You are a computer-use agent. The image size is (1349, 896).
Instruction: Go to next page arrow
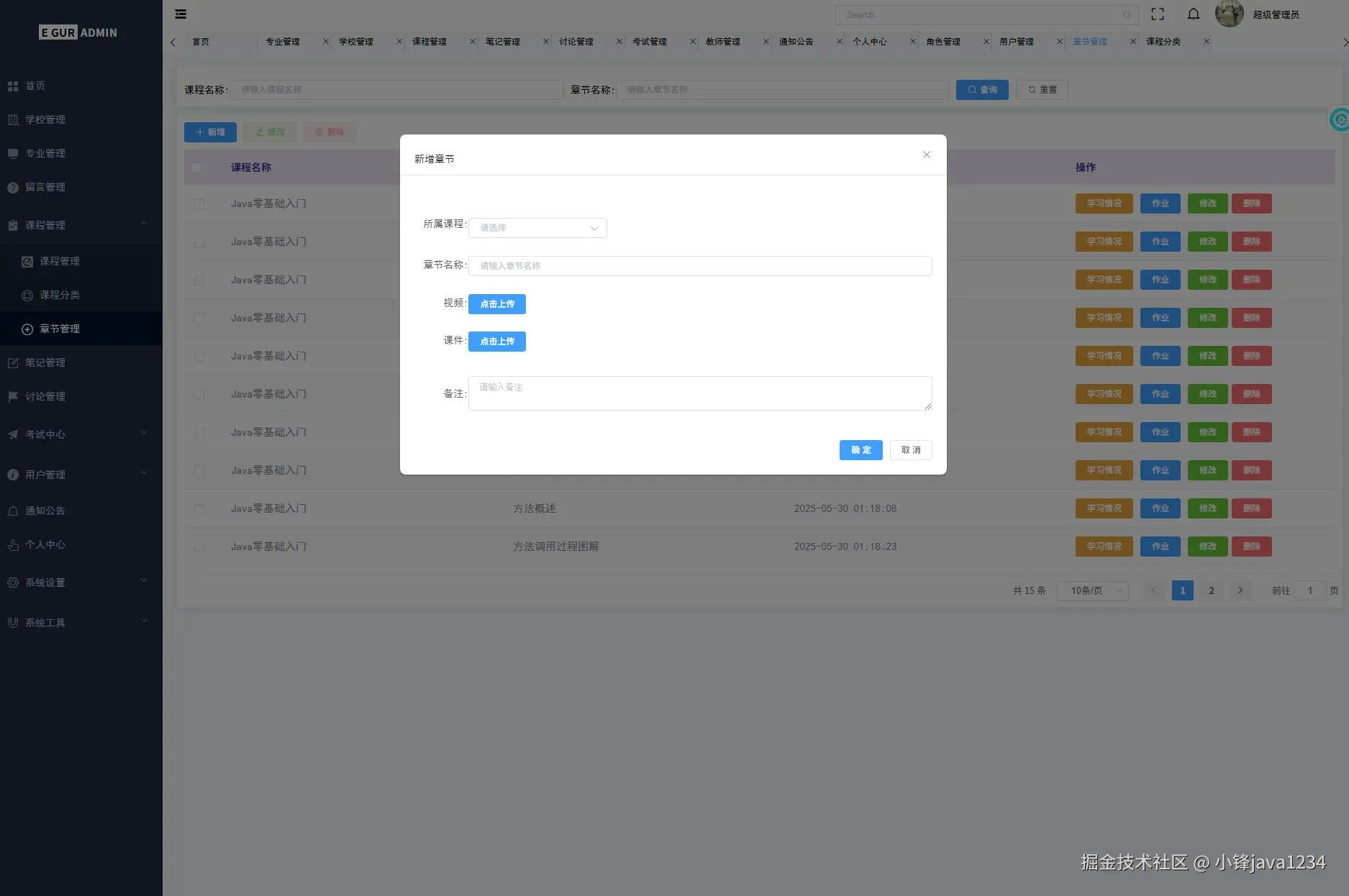[x=1240, y=590]
